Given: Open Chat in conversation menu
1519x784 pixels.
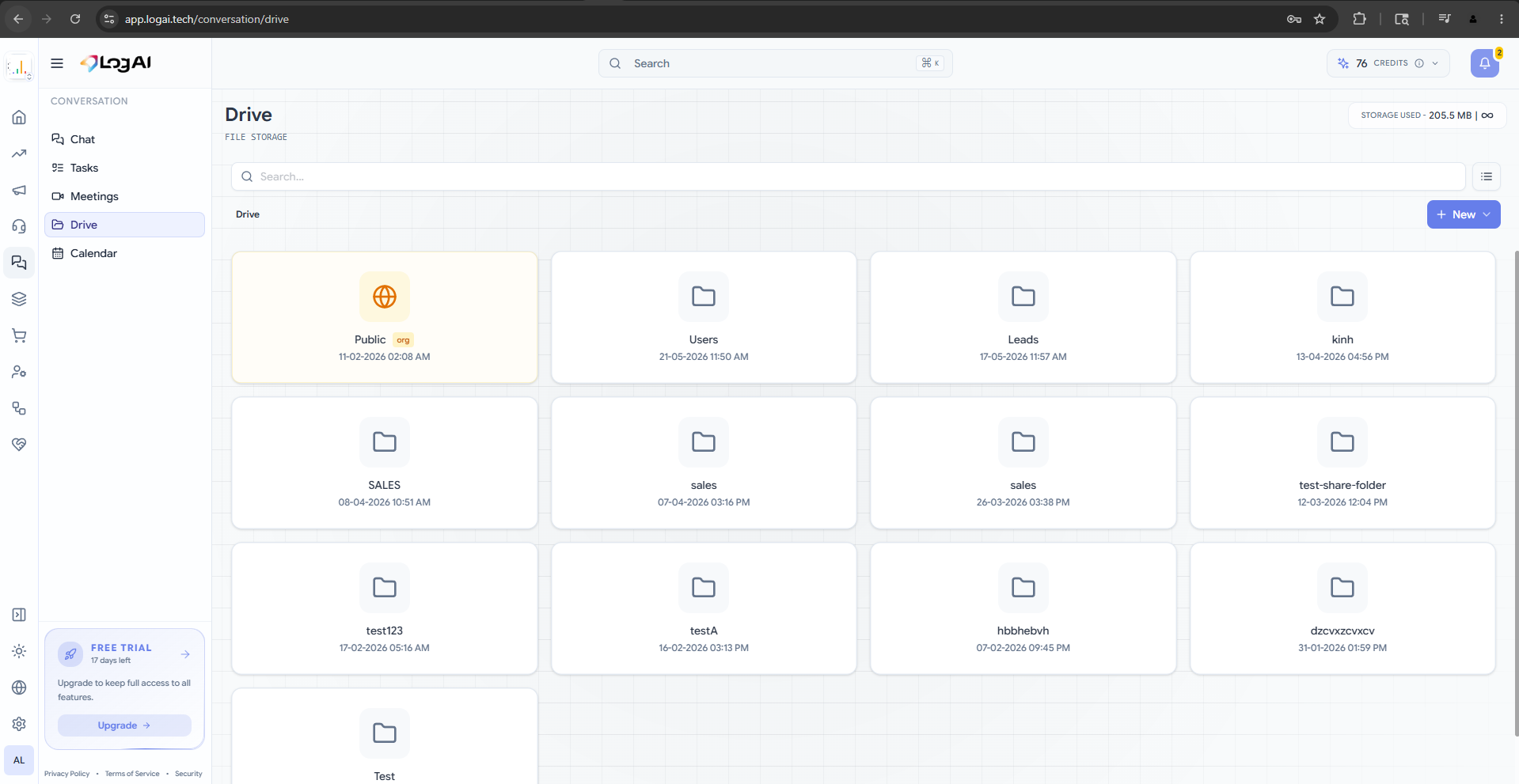Looking at the screenshot, I should click(124, 139).
